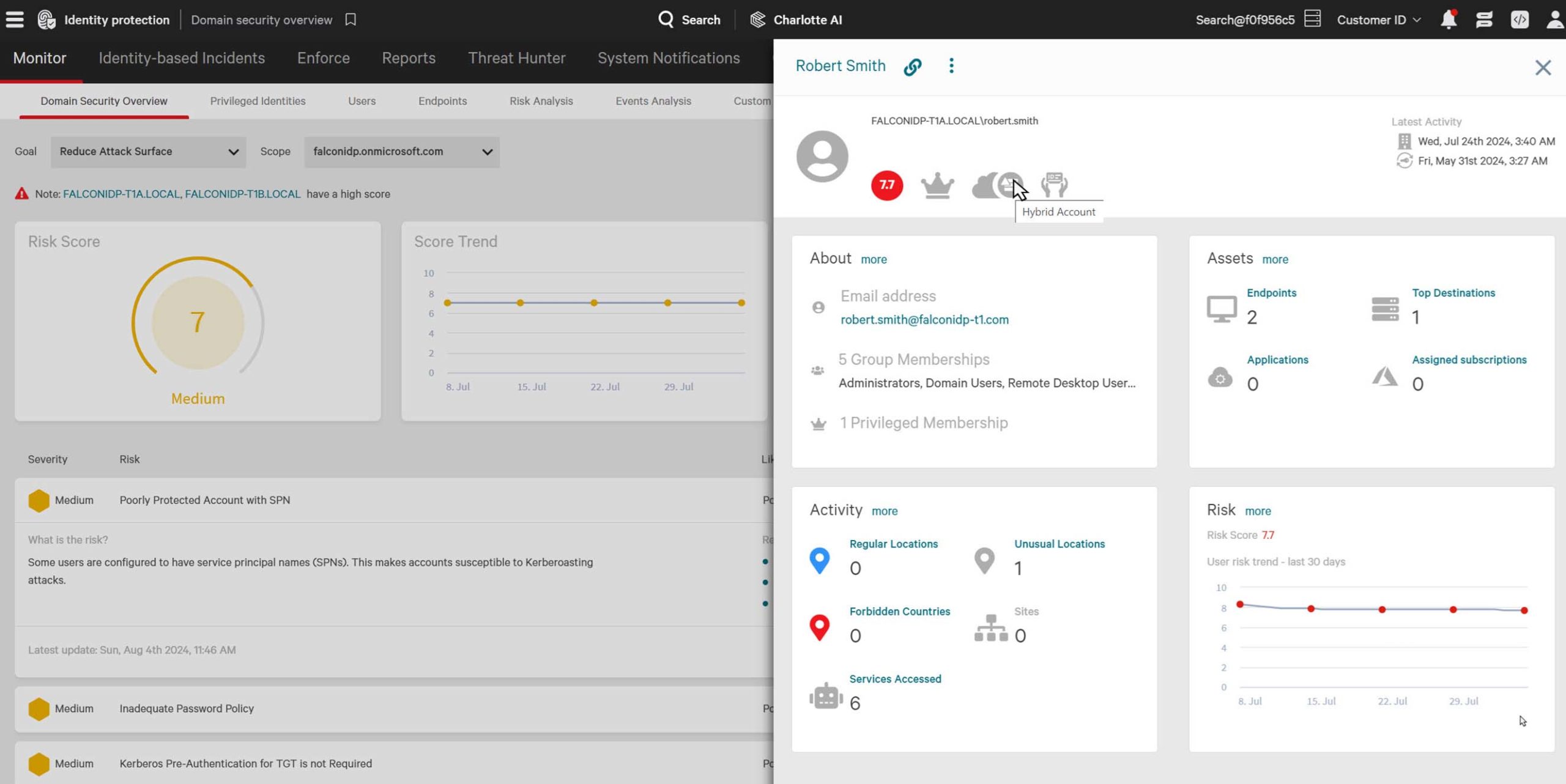Open the FALCONIDP-T1A.LOCAL domain link

(121, 194)
